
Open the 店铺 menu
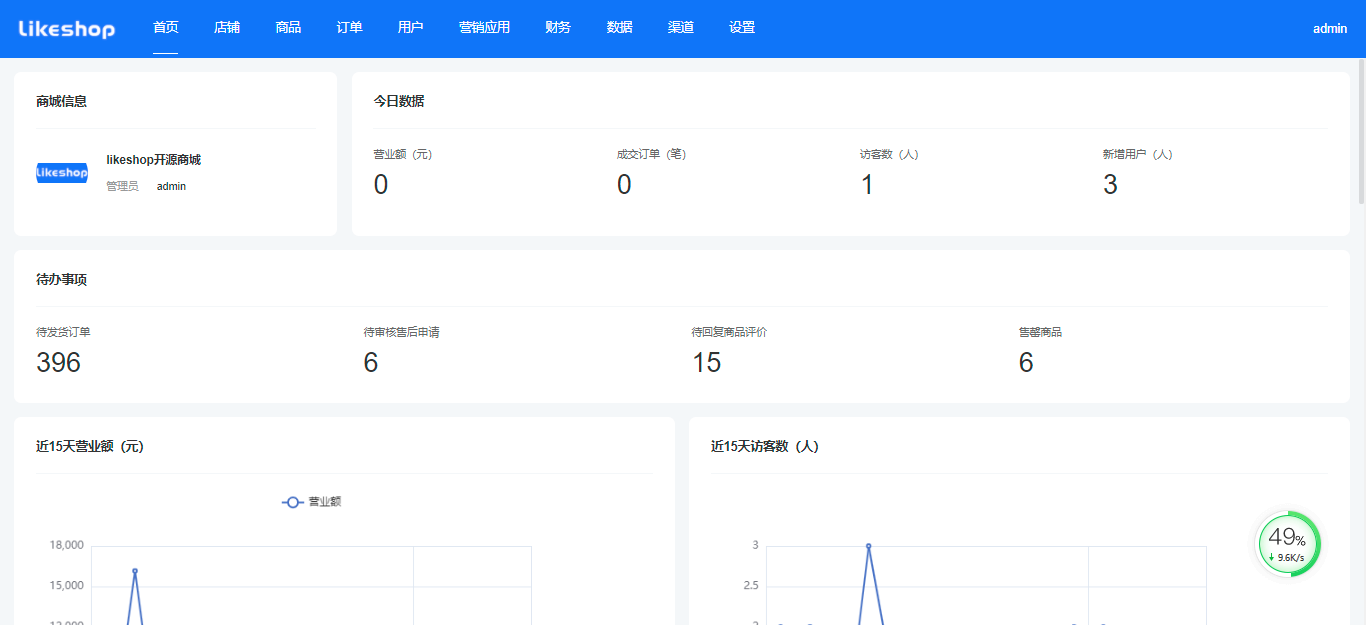[227, 28]
